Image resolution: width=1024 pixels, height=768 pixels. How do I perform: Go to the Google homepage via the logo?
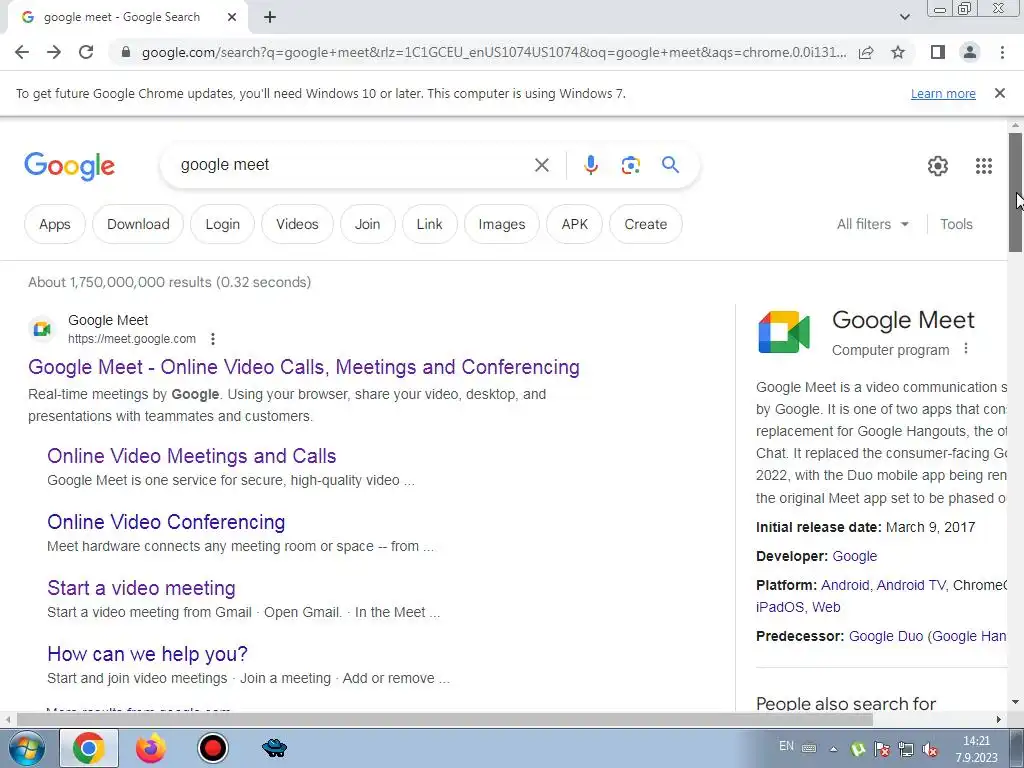tap(69, 166)
